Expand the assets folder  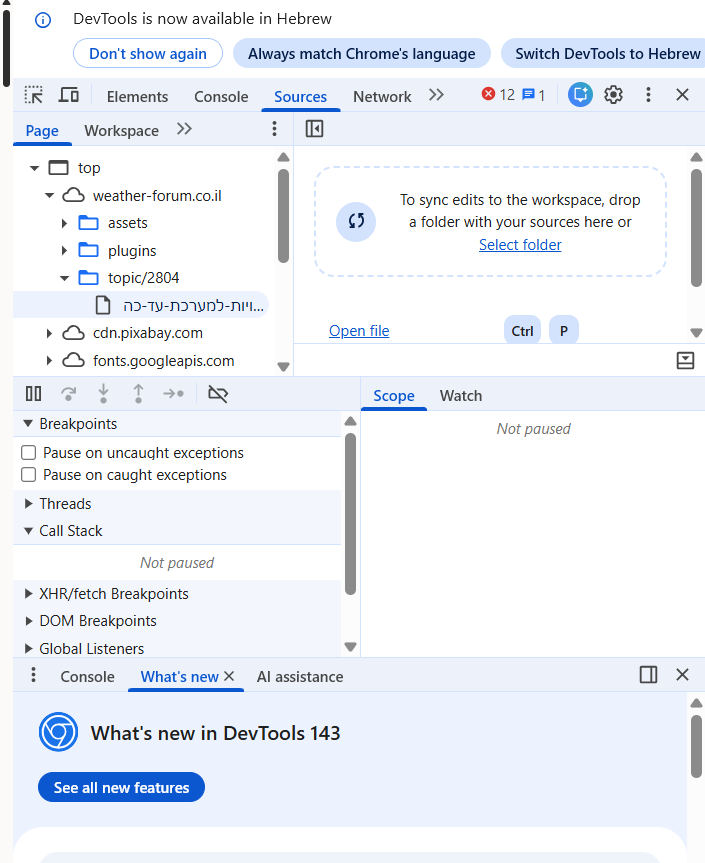(64, 223)
